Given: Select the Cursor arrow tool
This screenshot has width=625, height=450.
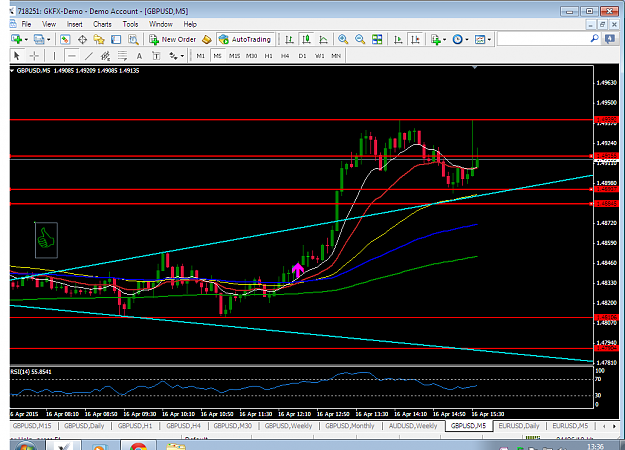Looking at the screenshot, I should click(17, 56).
